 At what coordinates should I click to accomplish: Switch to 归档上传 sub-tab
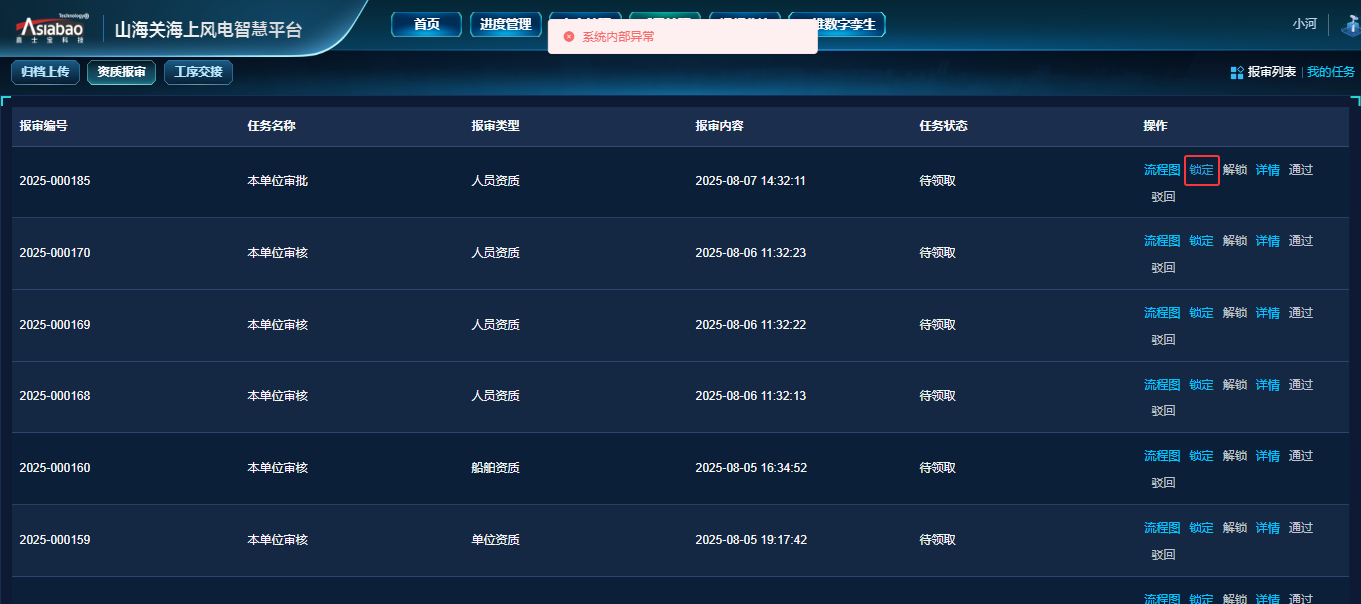point(45,72)
